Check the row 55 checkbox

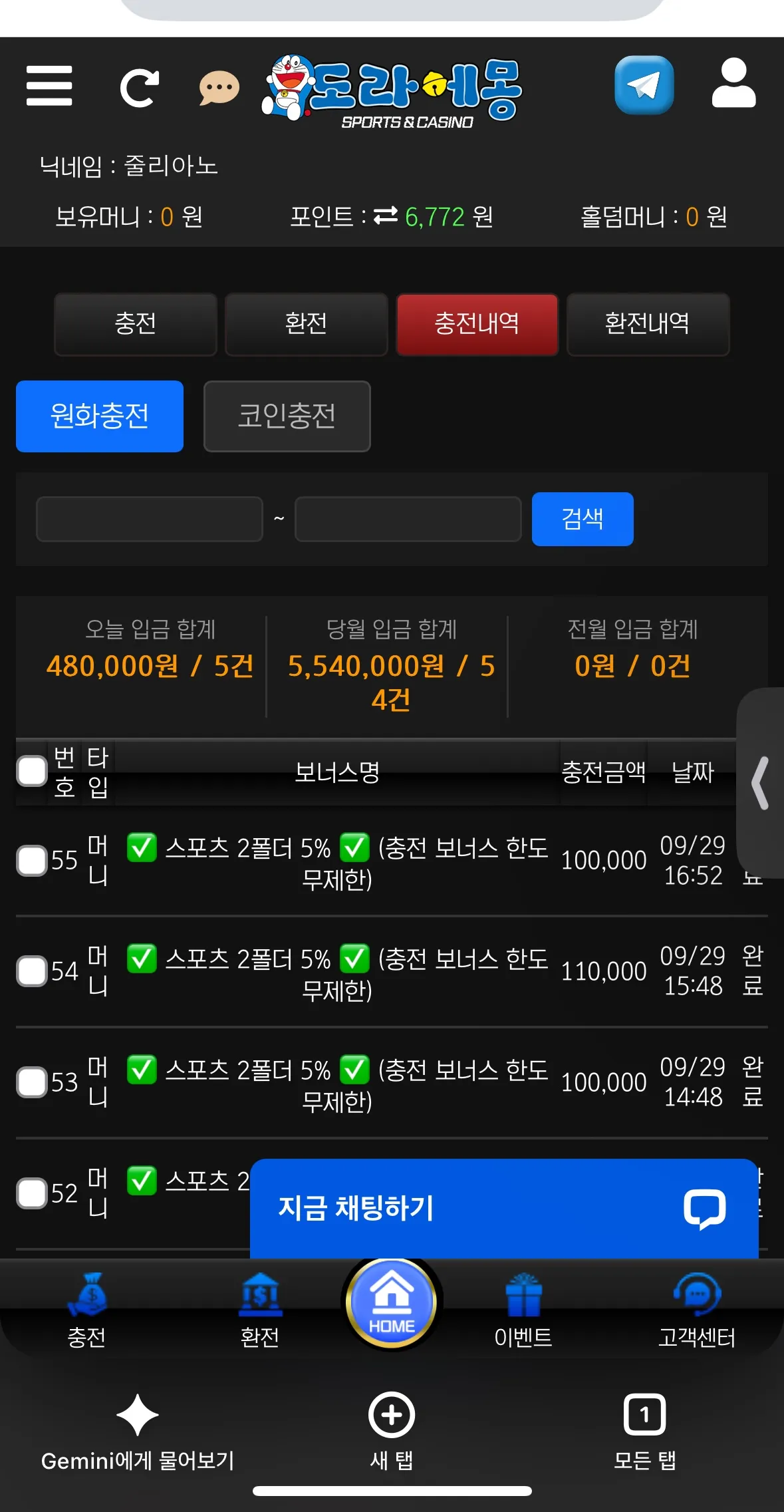32,861
